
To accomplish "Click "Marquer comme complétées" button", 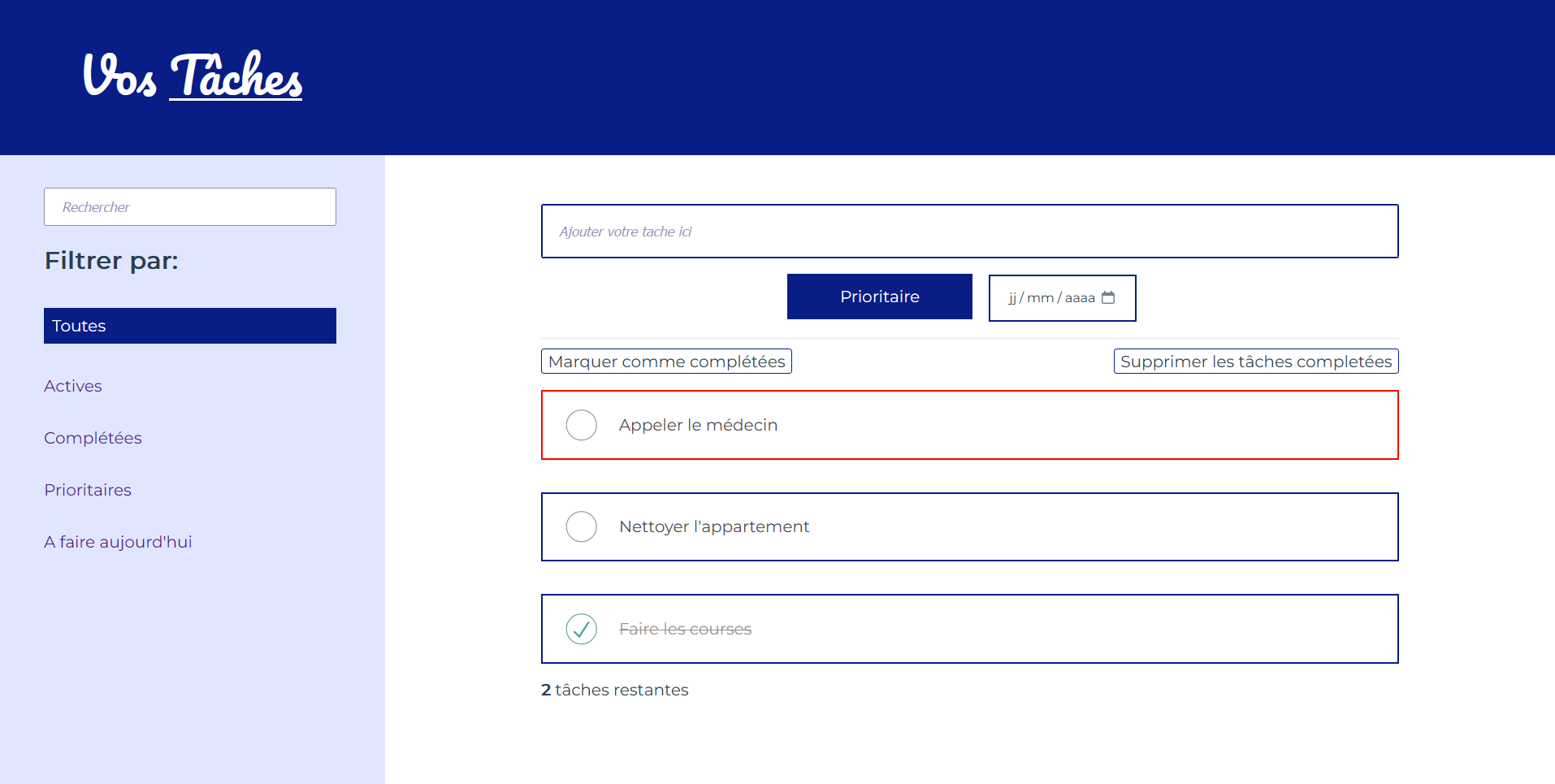I will click(x=666, y=362).
